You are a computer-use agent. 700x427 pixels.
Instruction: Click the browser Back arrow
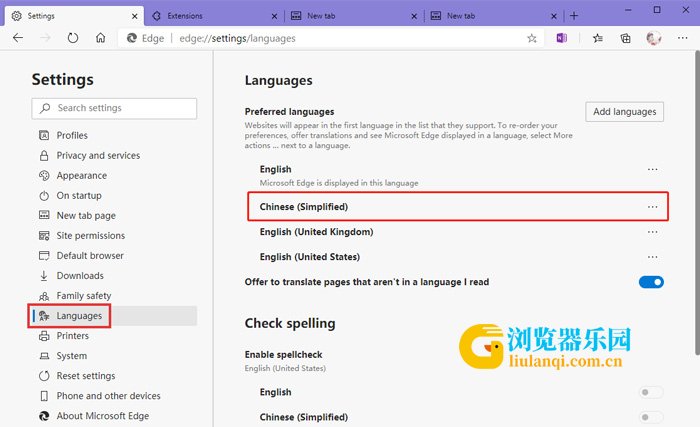click(x=18, y=38)
